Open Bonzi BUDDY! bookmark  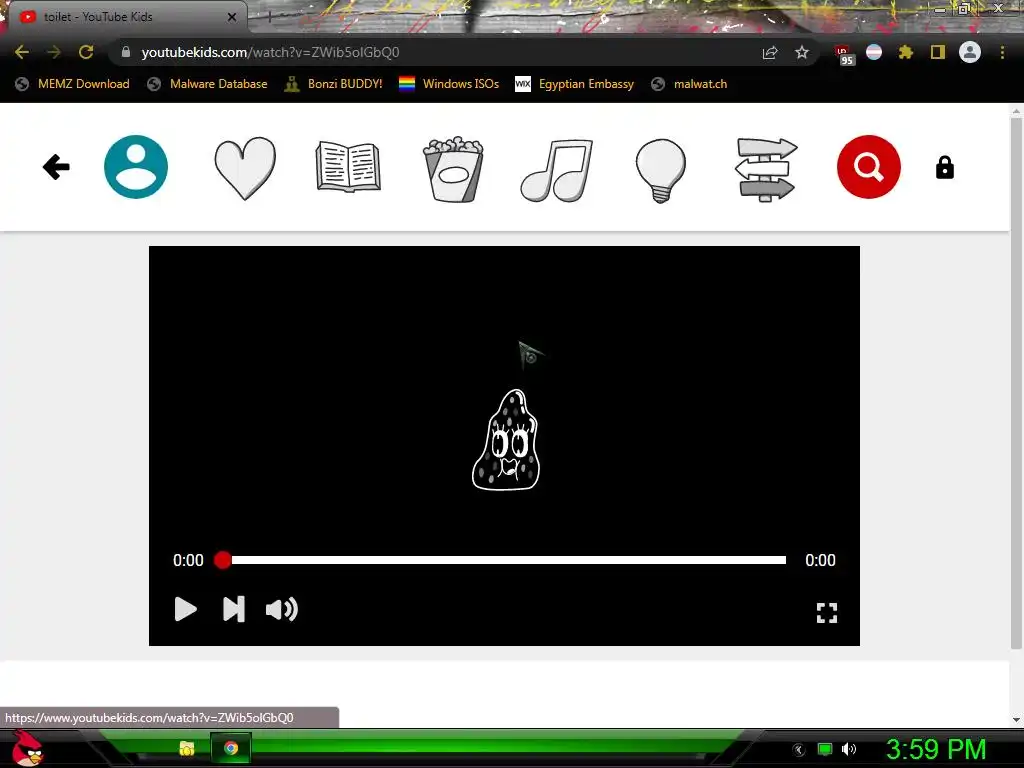(334, 84)
